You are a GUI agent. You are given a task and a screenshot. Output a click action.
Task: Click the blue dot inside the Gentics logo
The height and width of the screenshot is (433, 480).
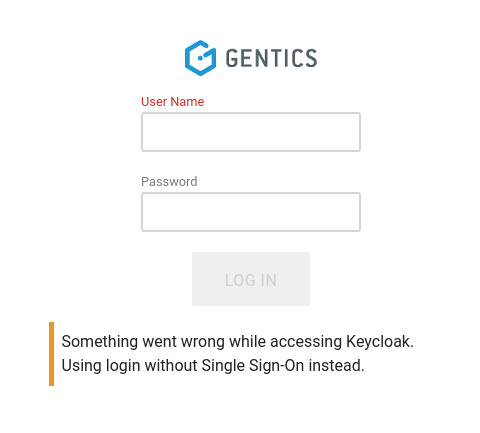[200, 58]
